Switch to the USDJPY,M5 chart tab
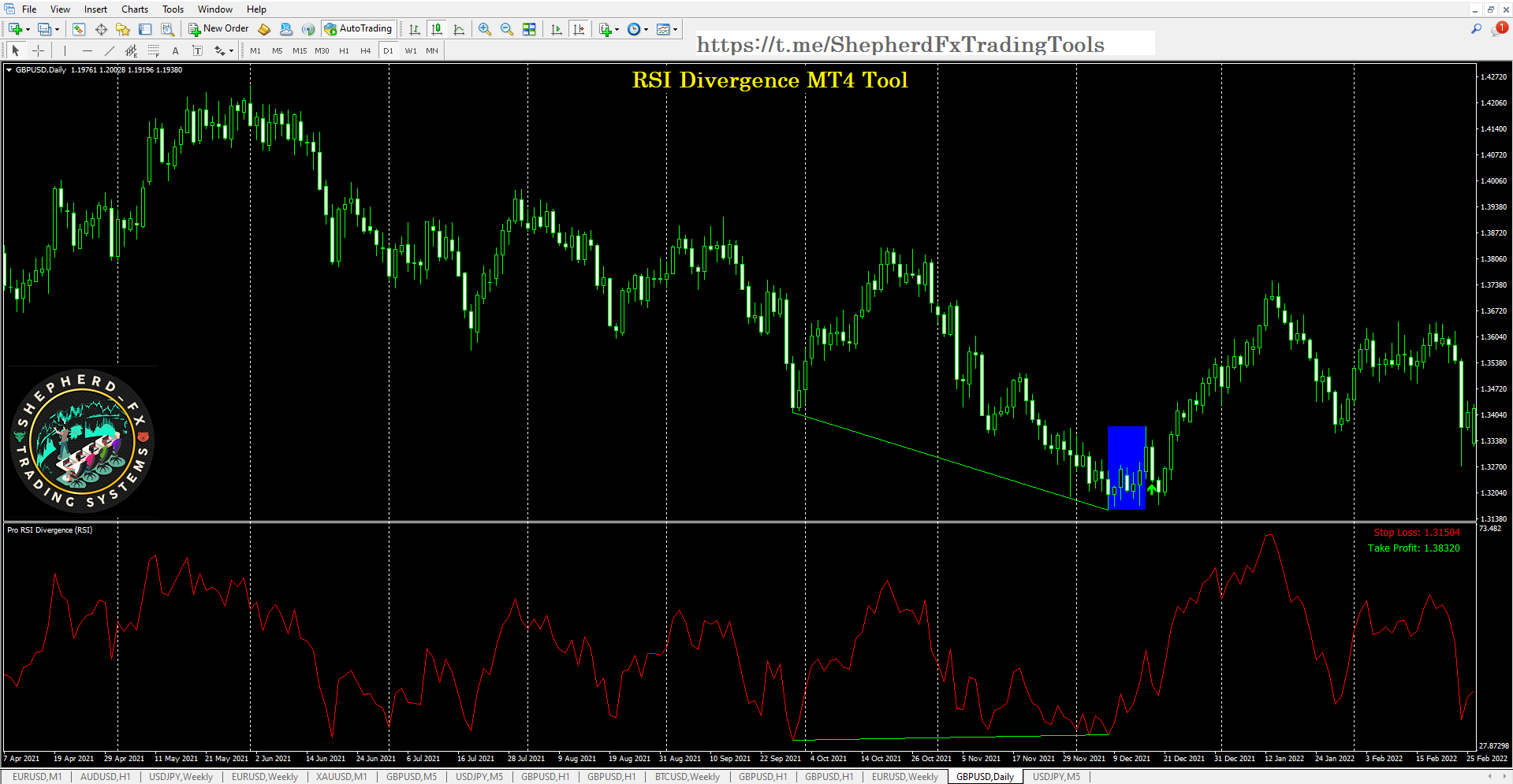1513x784 pixels. pyautogui.click(x=479, y=777)
